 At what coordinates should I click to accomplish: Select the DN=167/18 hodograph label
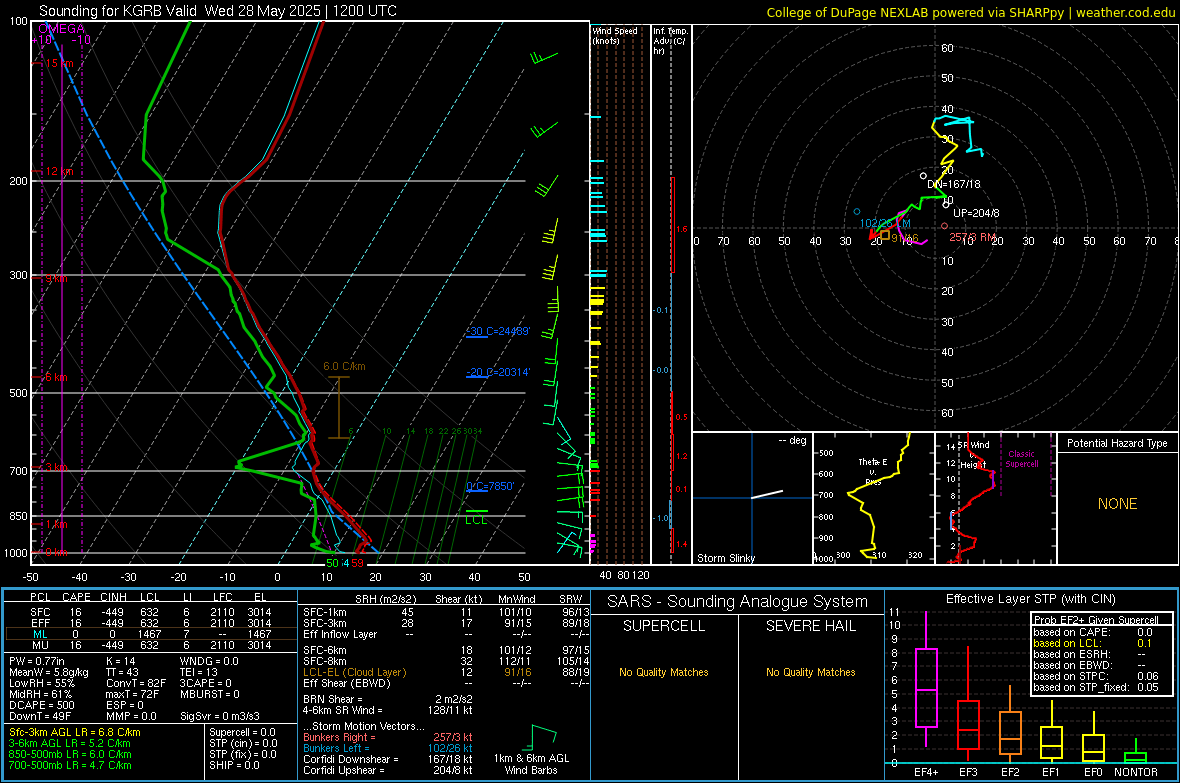click(x=953, y=184)
